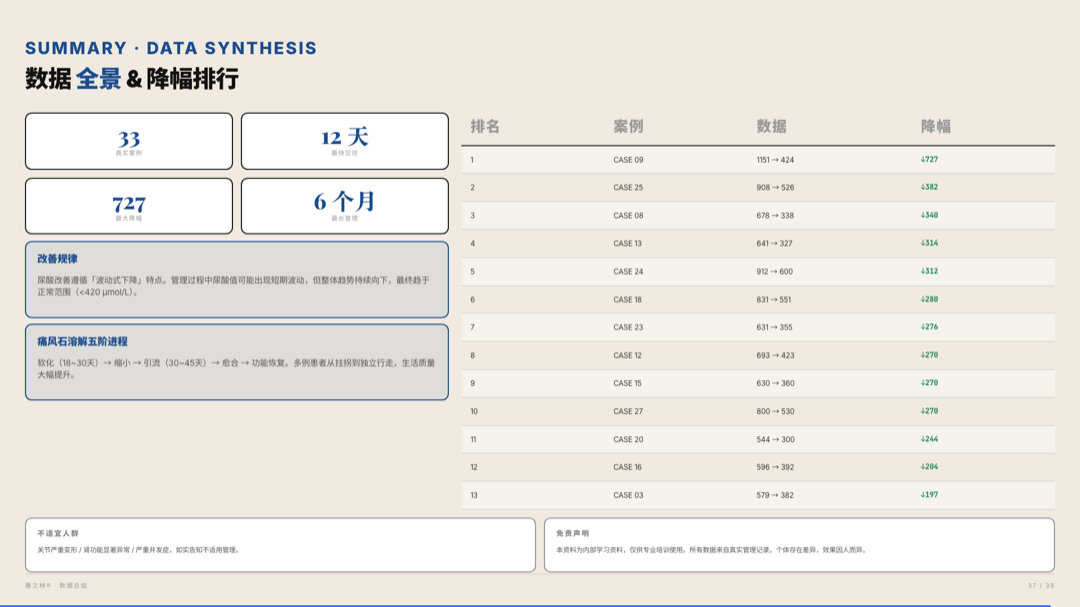Click the green "↓312" reduction value
This screenshot has height=607, width=1080.
pos(929,271)
